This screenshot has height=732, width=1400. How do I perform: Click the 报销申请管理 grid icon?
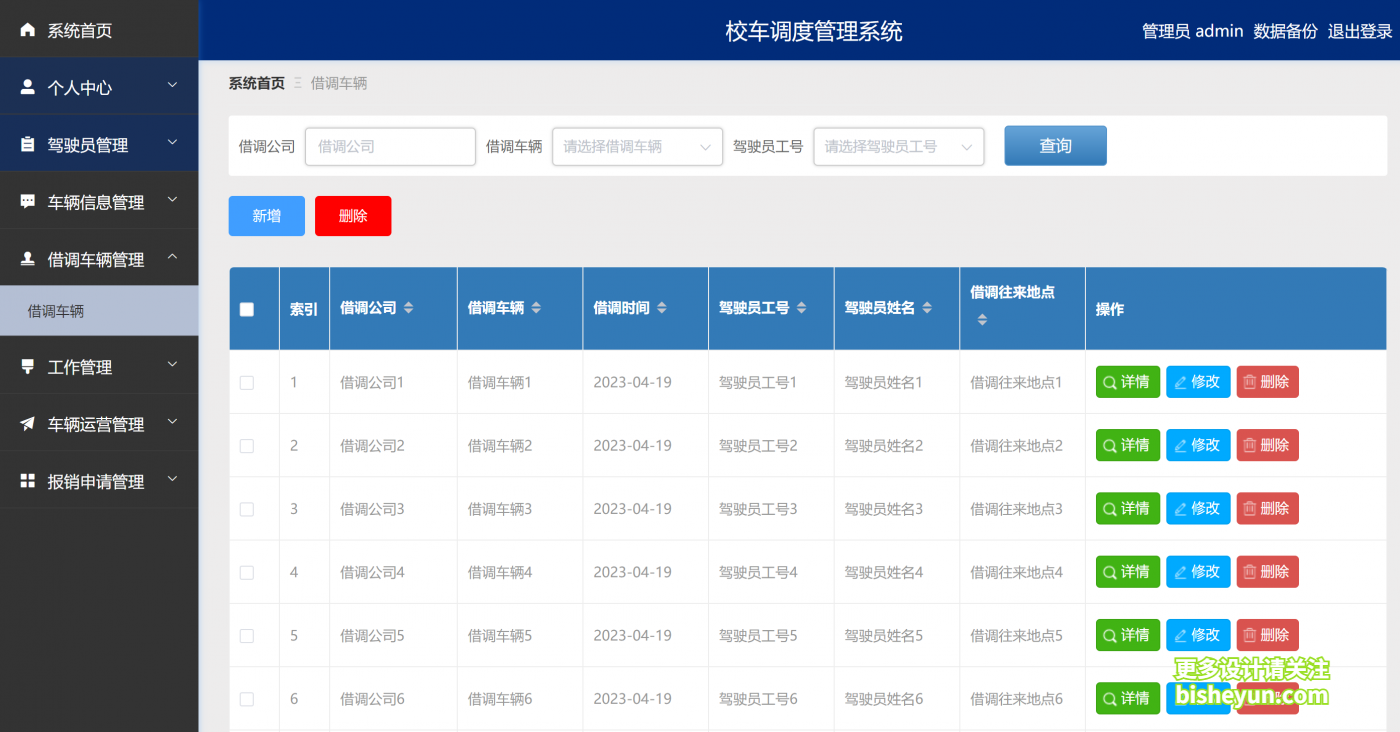point(27,480)
